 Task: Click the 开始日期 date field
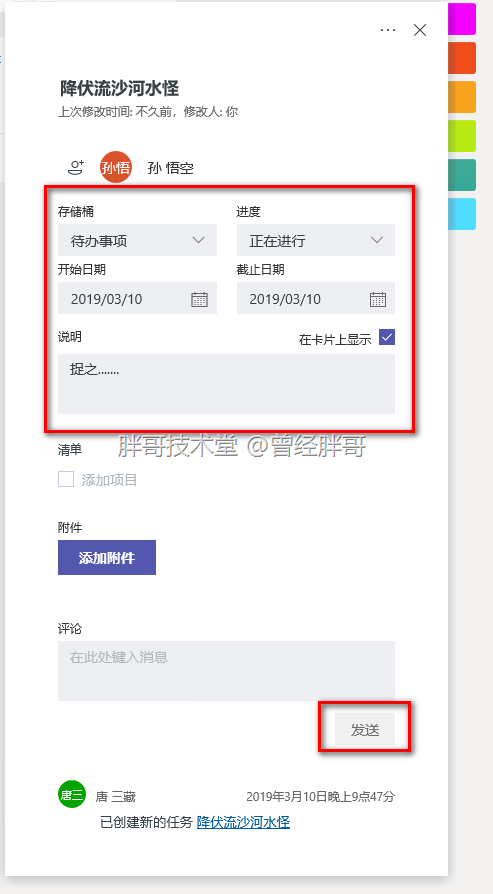(137, 298)
